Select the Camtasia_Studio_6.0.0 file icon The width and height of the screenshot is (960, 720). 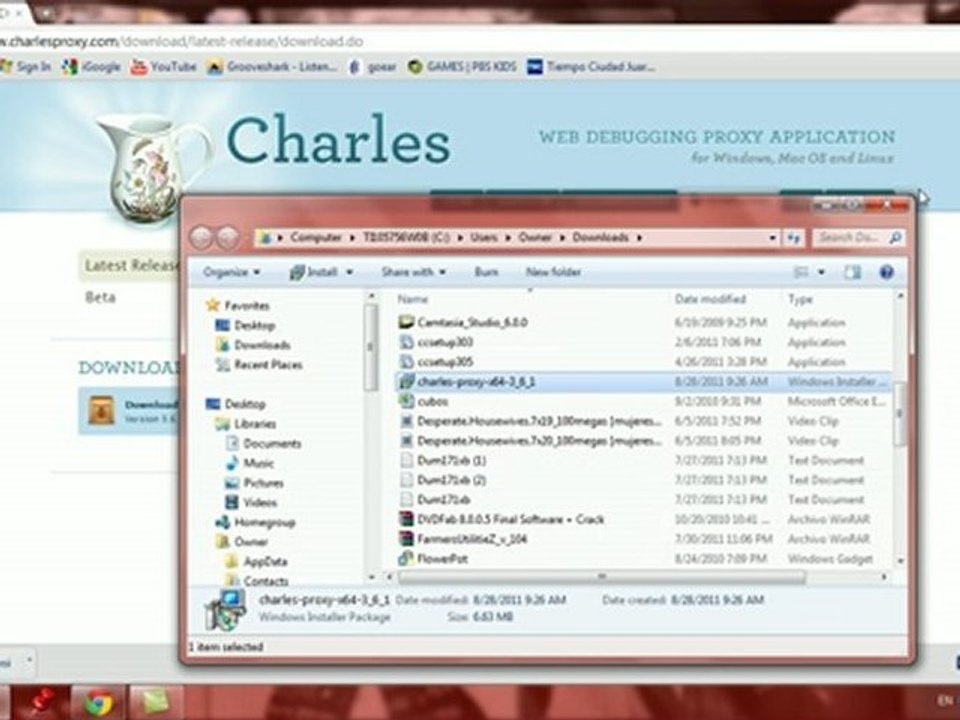[x=406, y=322]
